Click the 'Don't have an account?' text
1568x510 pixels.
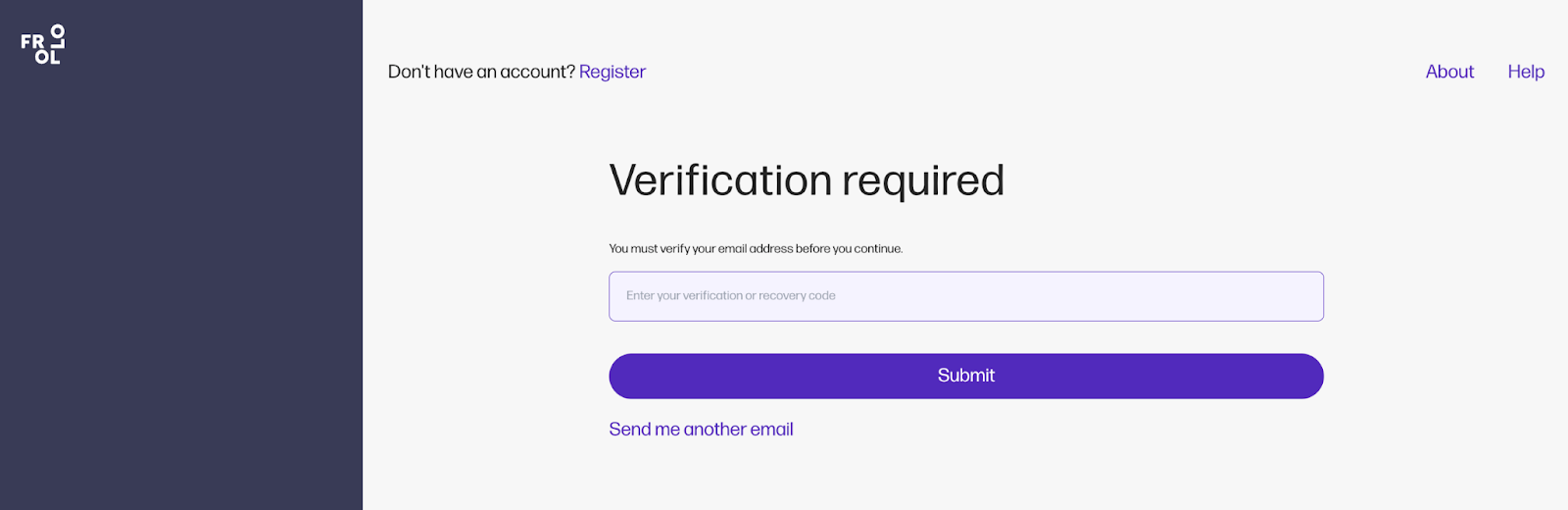point(481,72)
